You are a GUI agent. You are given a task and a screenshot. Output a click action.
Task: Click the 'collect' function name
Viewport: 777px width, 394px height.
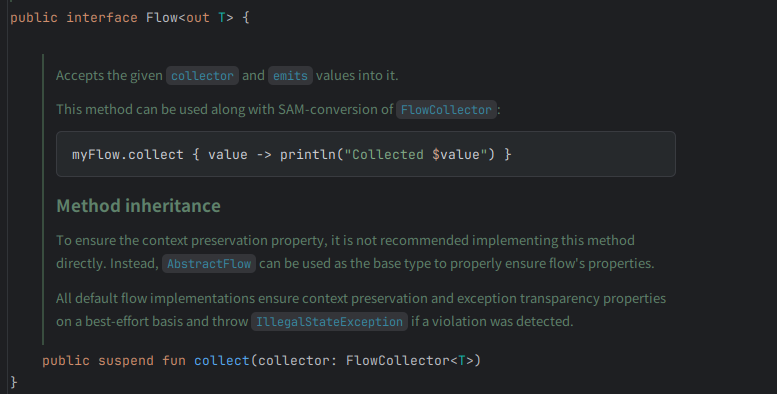point(222,360)
